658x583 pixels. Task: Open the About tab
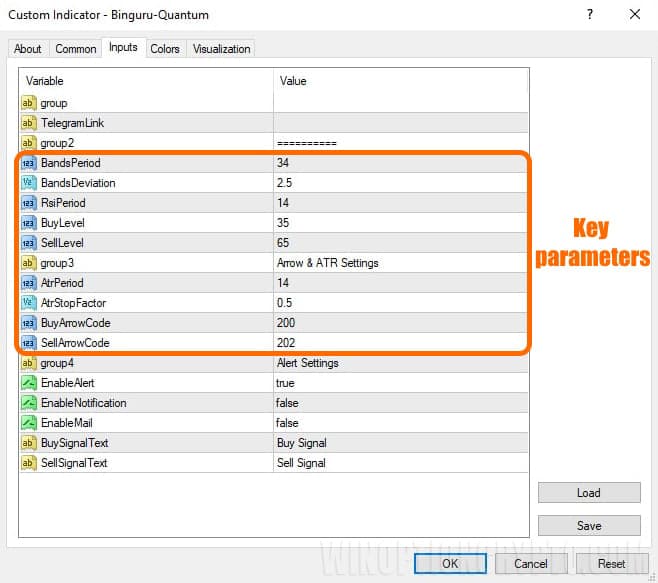(x=28, y=49)
